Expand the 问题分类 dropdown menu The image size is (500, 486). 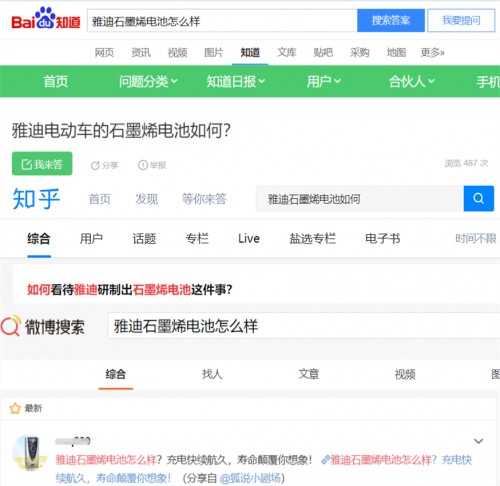click(x=148, y=81)
